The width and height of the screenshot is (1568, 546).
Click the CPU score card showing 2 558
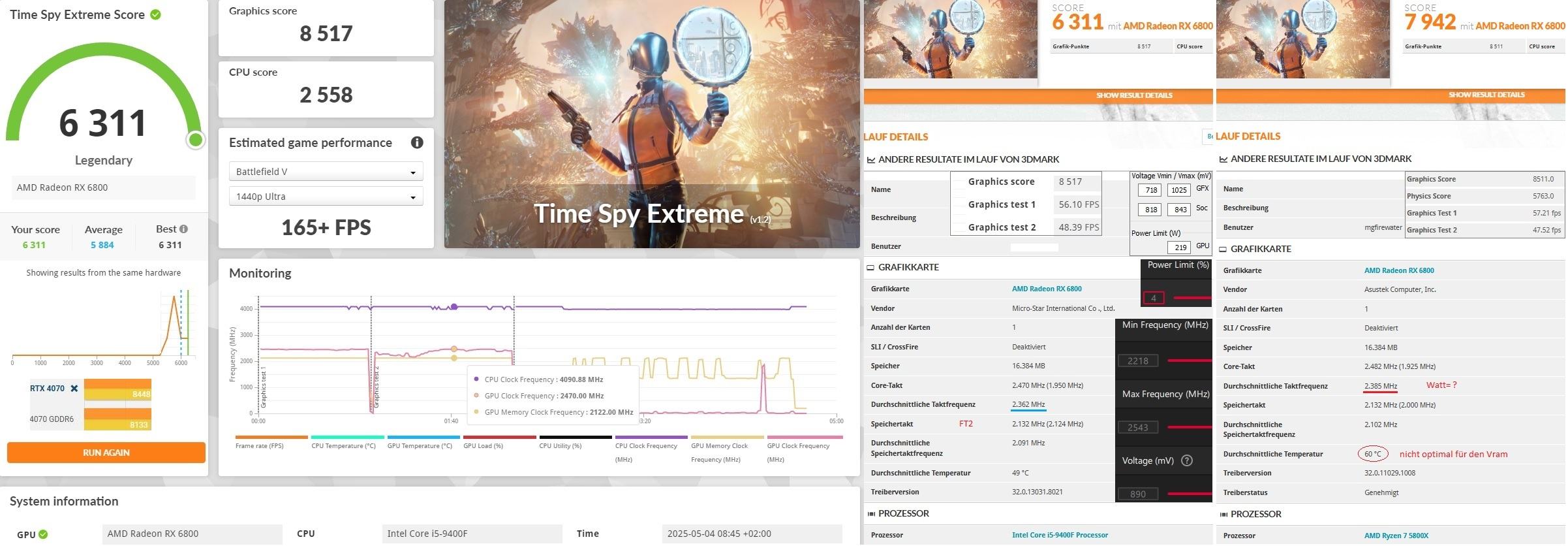pos(326,89)
